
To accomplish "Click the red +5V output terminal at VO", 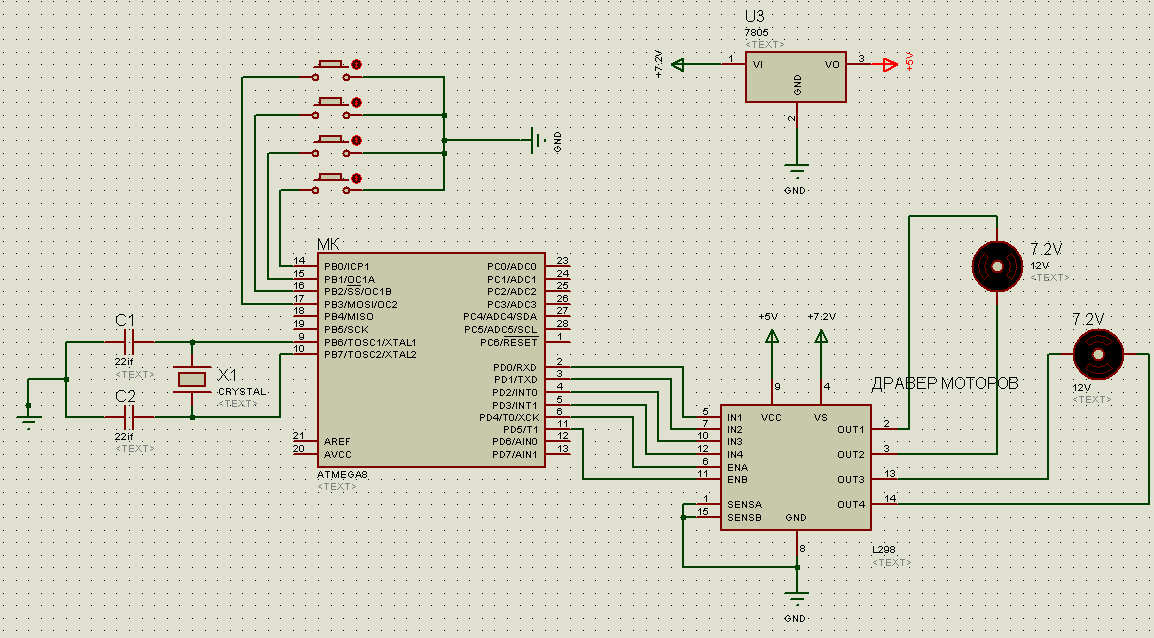I will pos(889,65).
